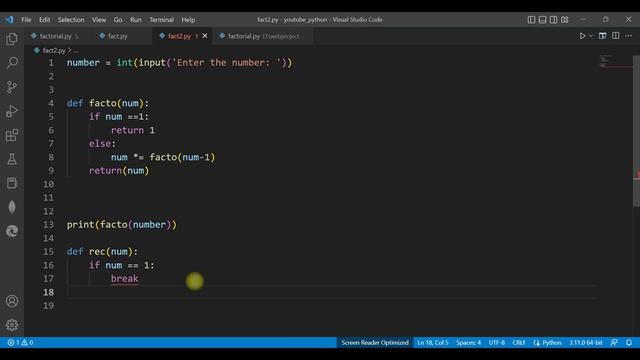Toggle the bottom panel layout
This screenshot has width=640, height=360.
pyautogui.click(x=542, y=20)
